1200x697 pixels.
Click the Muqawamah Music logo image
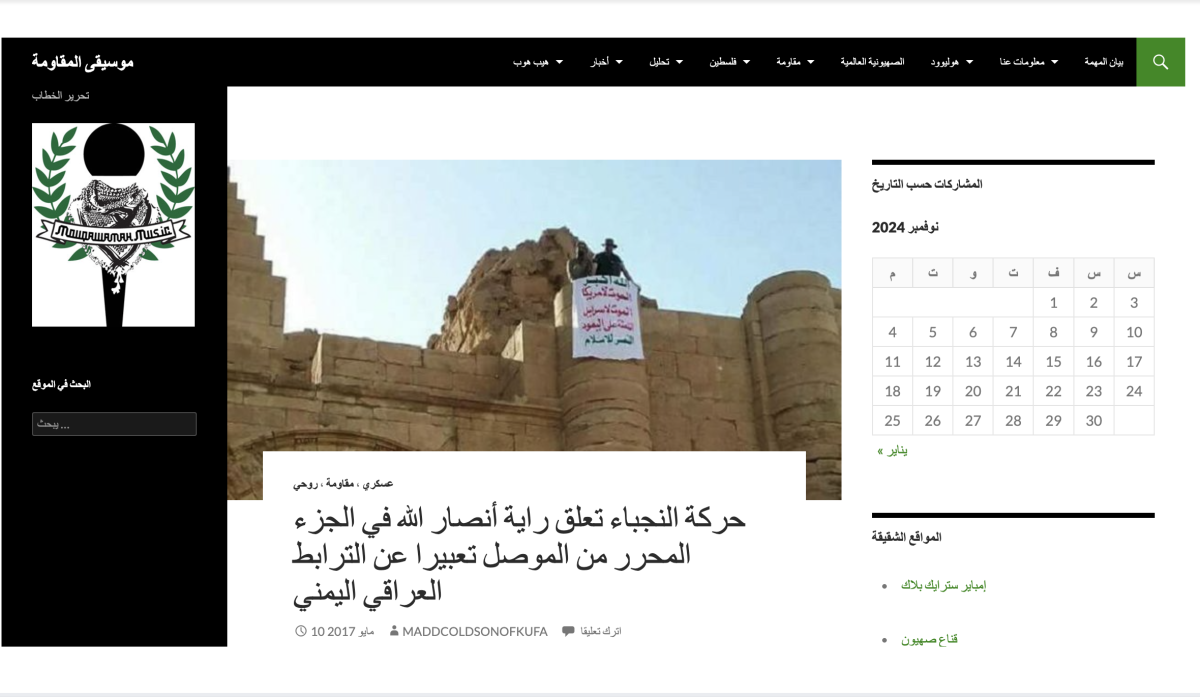pos(113,224)
